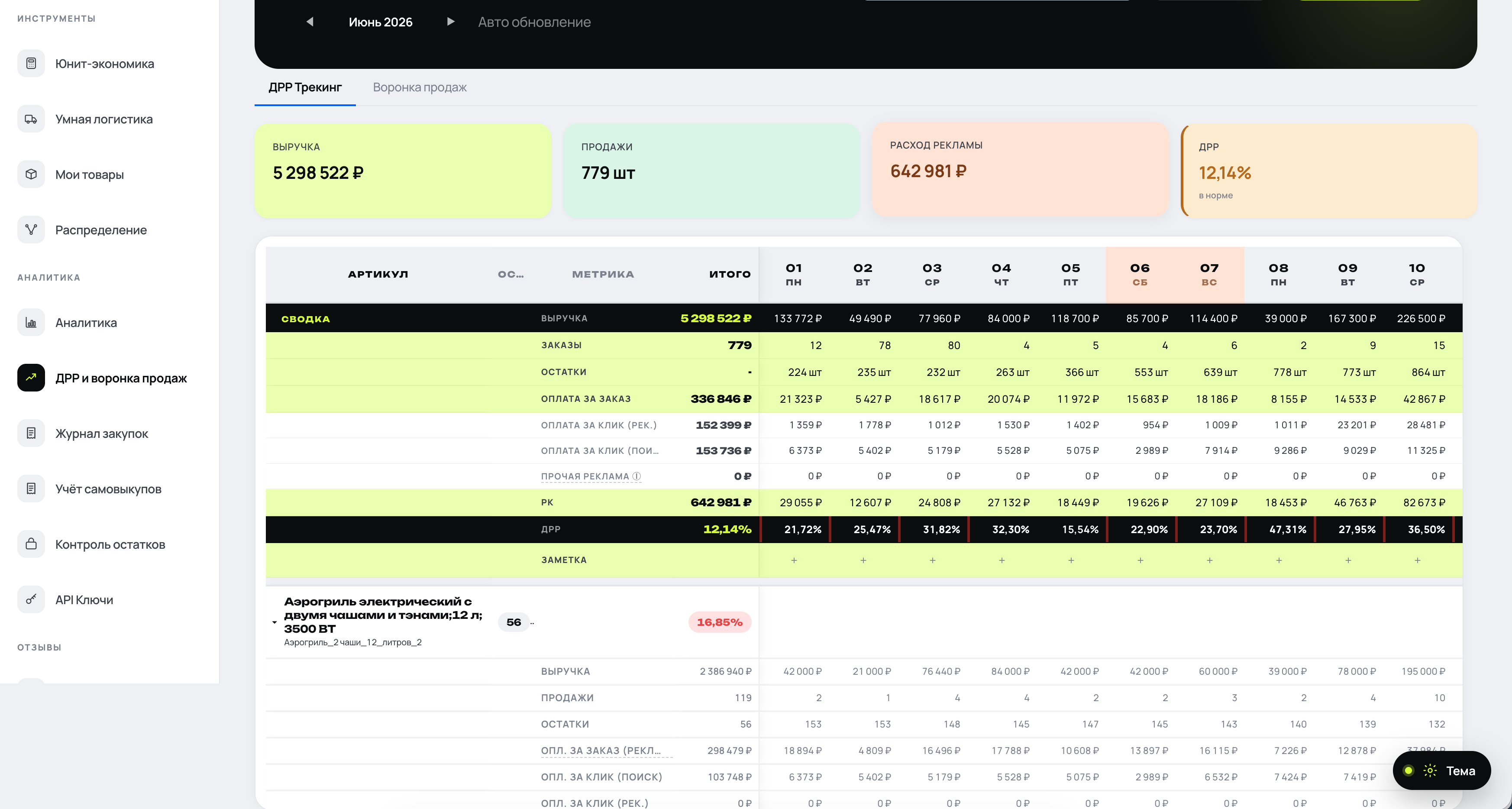Open Умная логистика truck icon

[x=31, y=119]
